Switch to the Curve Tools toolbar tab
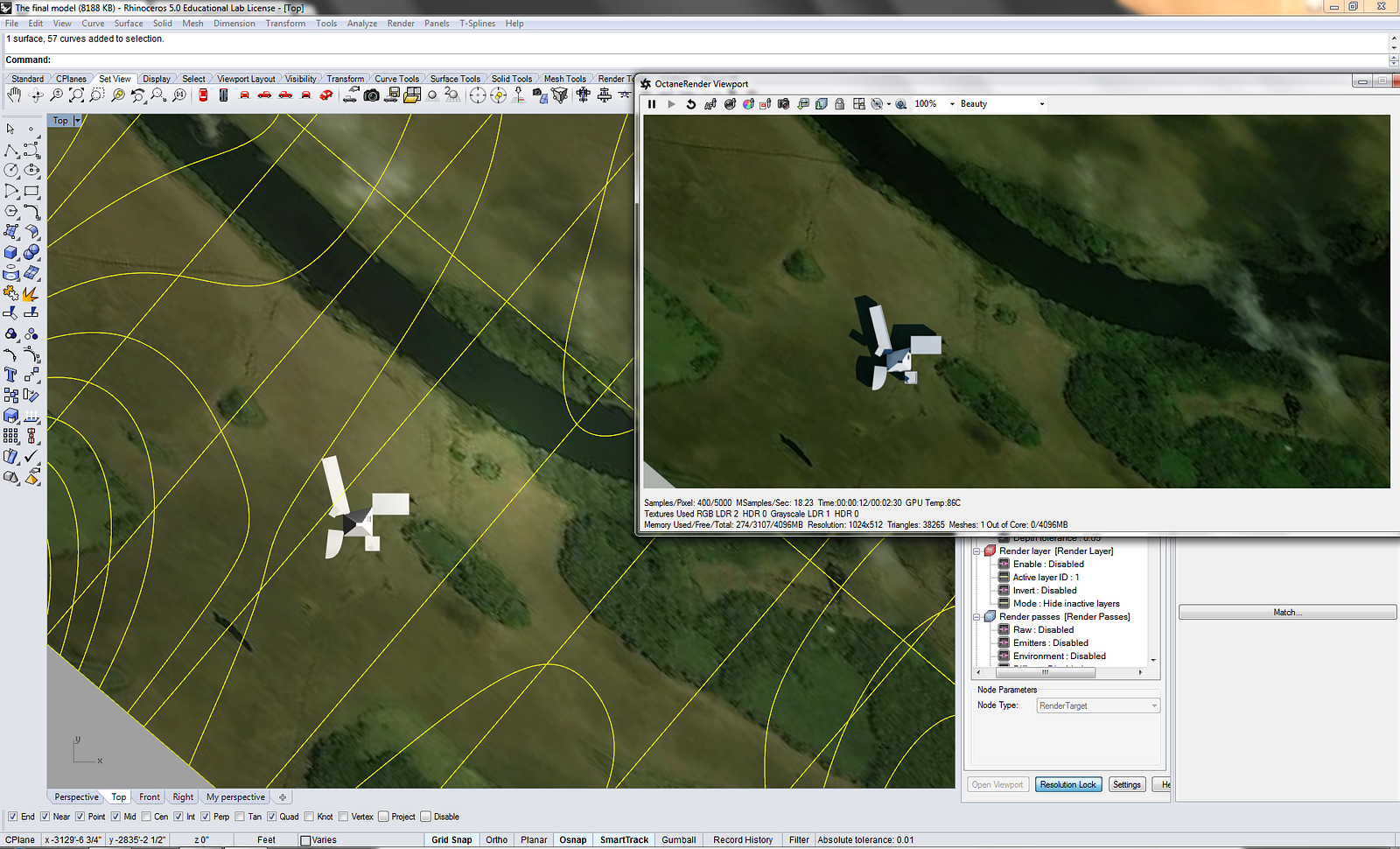This screenshot has width=1400, height=849. point(396,79)
